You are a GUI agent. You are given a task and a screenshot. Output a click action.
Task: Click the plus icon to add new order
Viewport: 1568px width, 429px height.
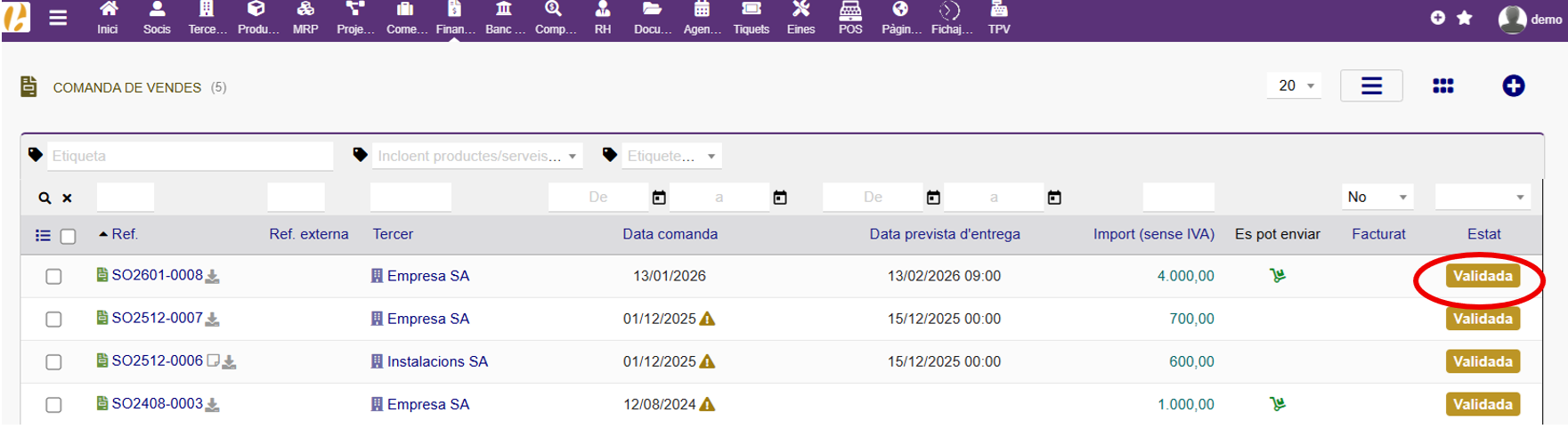1513,86
